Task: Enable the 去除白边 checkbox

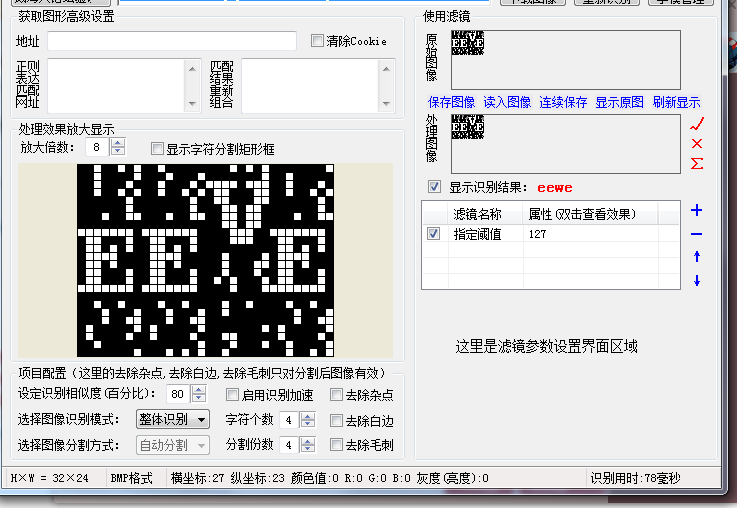Action: (336, 420)
